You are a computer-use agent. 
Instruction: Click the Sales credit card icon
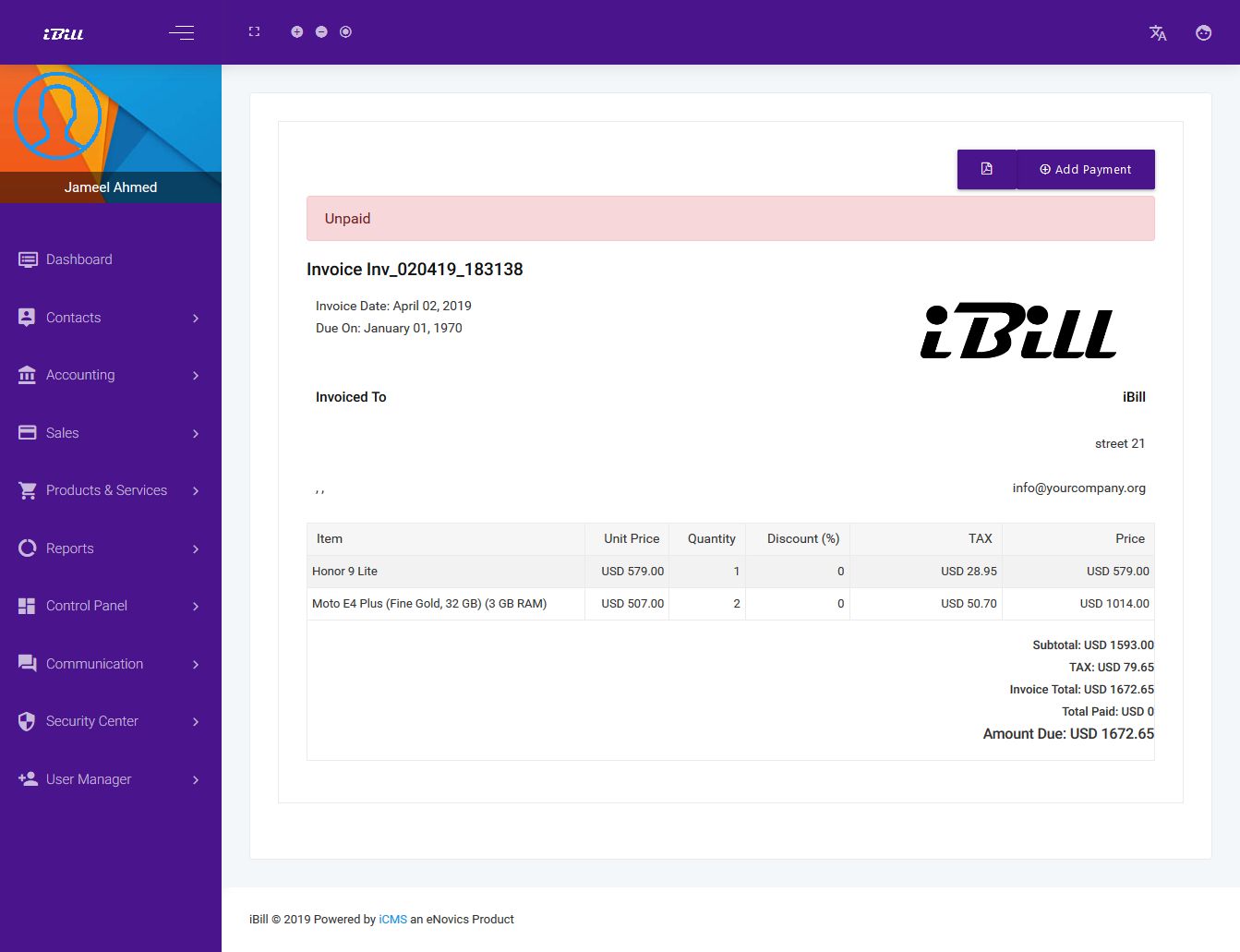pos(28,433)
